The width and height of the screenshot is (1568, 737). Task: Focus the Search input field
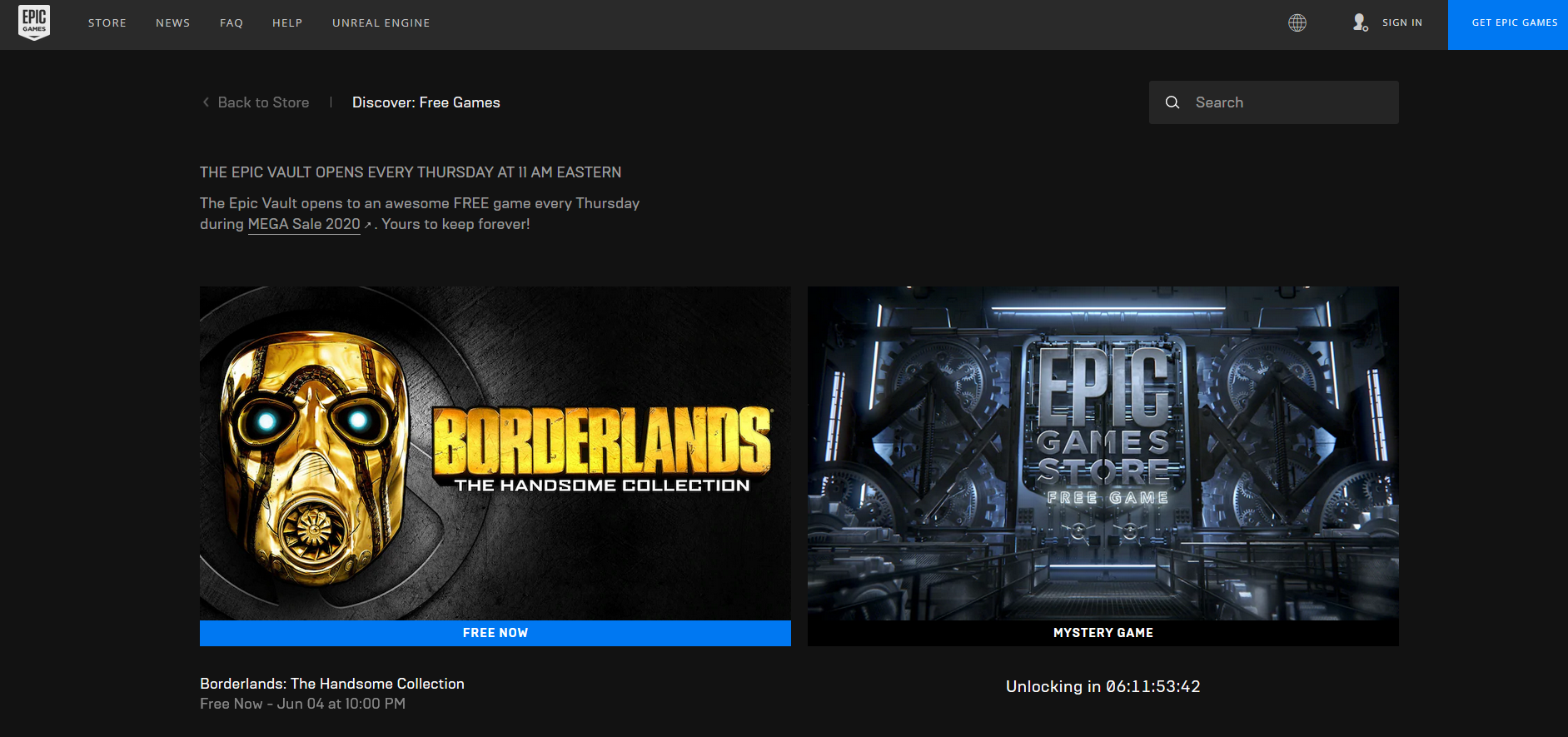pos(1291,102)
